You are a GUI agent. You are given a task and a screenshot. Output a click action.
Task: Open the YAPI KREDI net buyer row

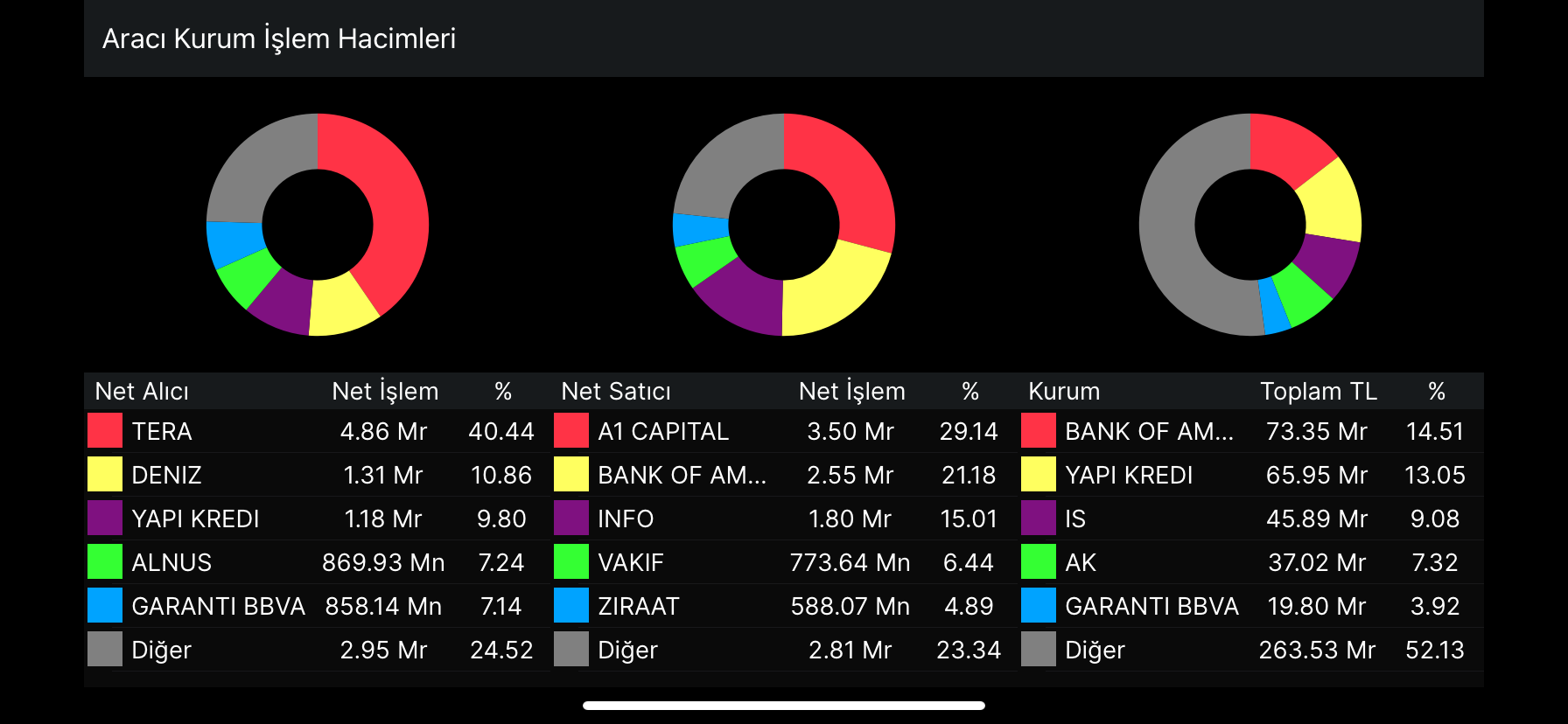pos(195,519)
